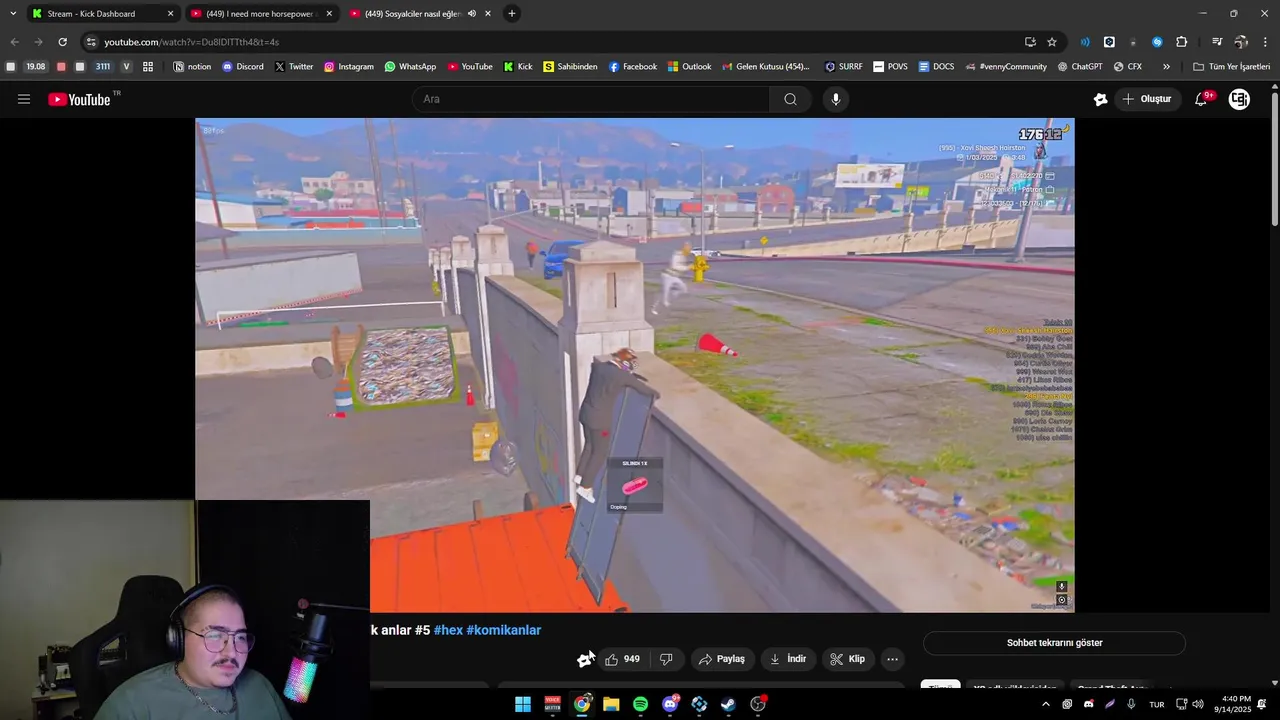
Task: Reload the page in Chrome
Action: tap(62, 42)
